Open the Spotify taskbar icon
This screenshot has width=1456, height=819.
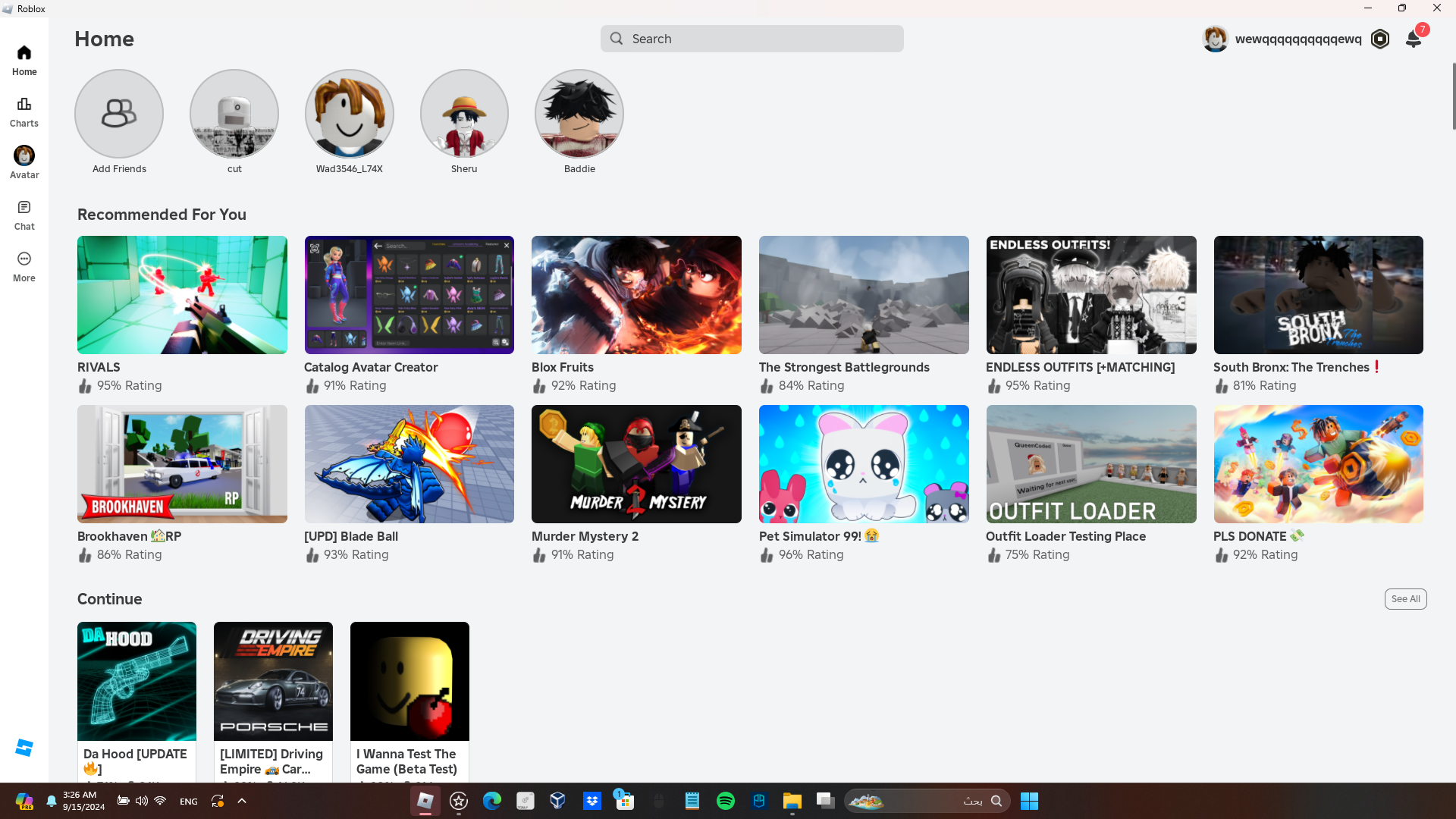click(726, 801)
